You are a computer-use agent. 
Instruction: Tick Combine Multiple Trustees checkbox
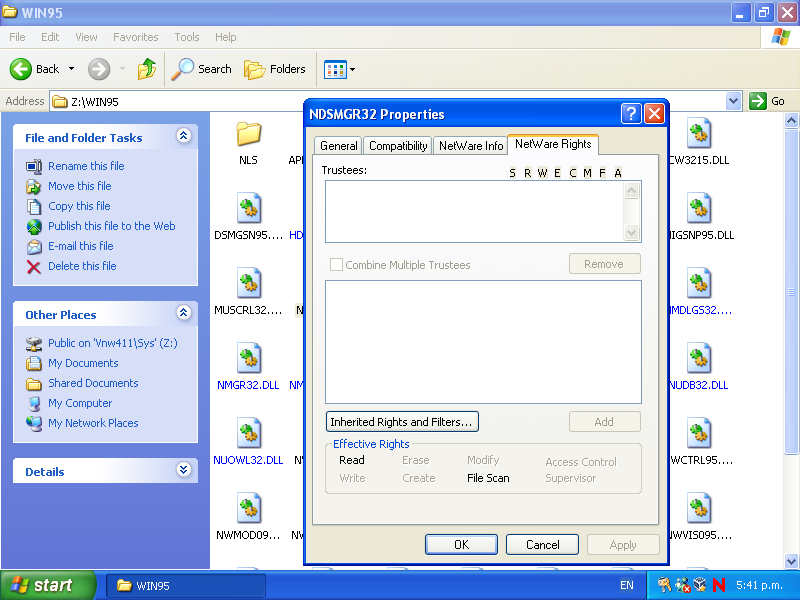(336, 264)
